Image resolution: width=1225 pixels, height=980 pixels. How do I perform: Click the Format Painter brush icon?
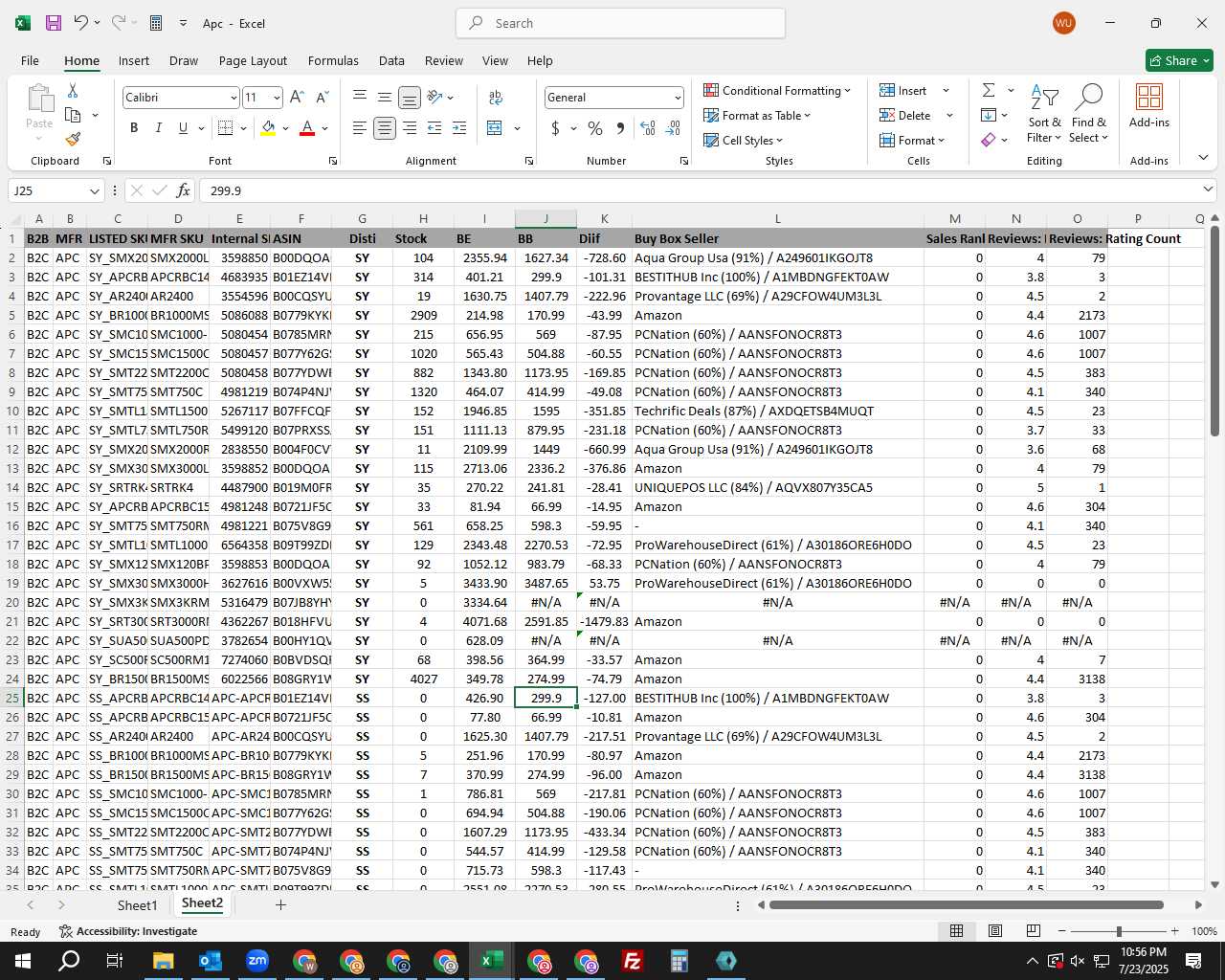73,139
